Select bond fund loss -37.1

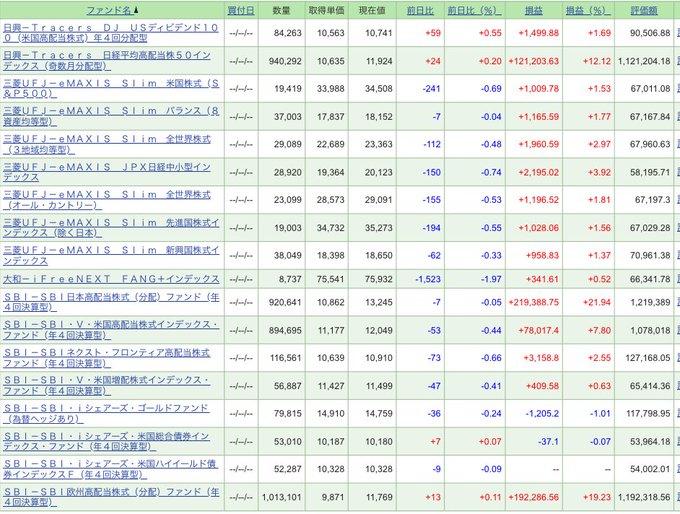(x=549, y=442)
